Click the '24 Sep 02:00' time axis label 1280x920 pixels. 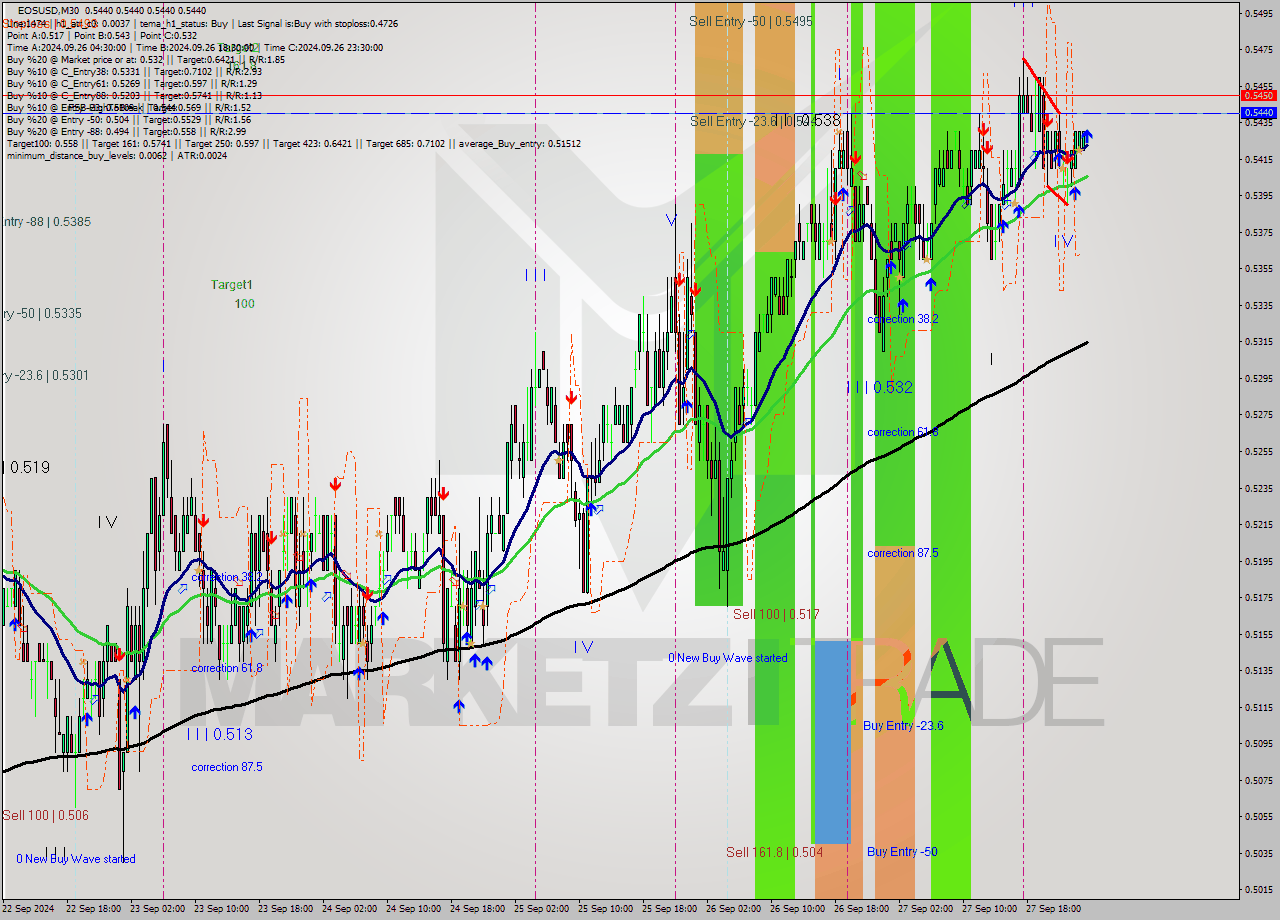[x=349, y=909]
